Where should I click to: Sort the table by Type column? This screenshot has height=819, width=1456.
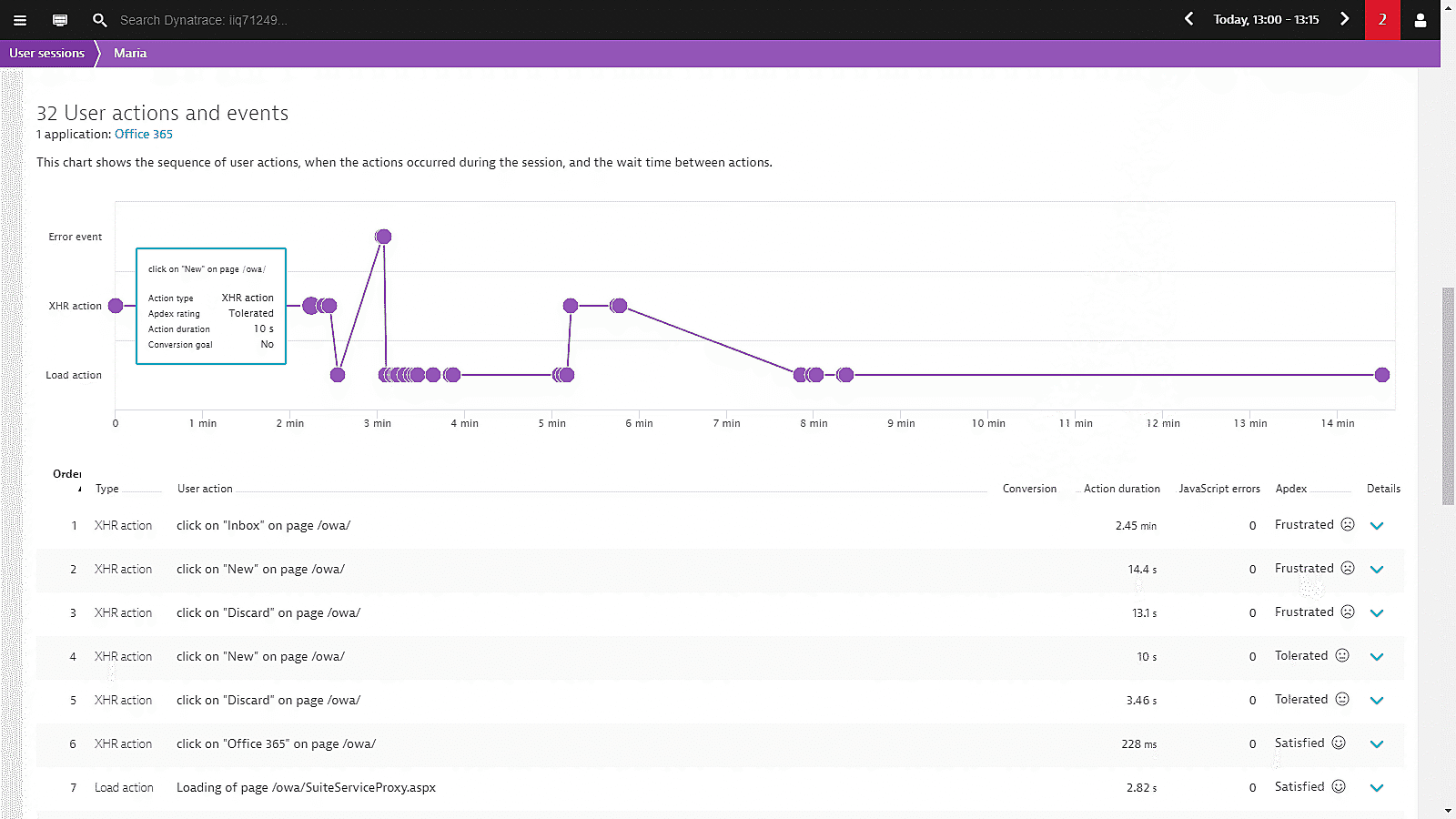(107, 489)
